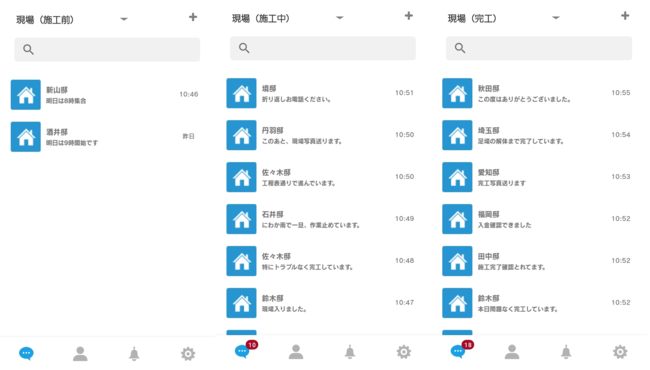Viewport: 650px width, 370px height.
Task: Tap the house icon for 新山邸
Action: tap(26, 95)
